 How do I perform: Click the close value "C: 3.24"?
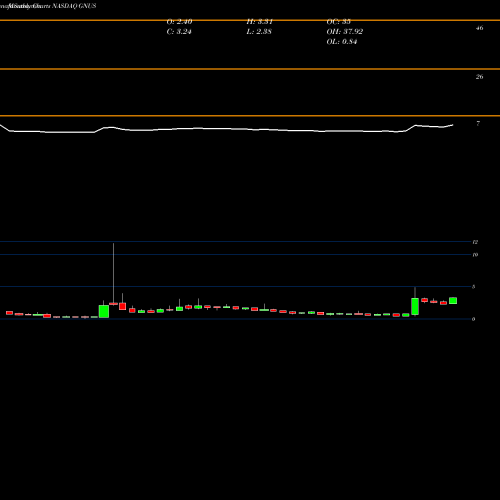[179, 32]
